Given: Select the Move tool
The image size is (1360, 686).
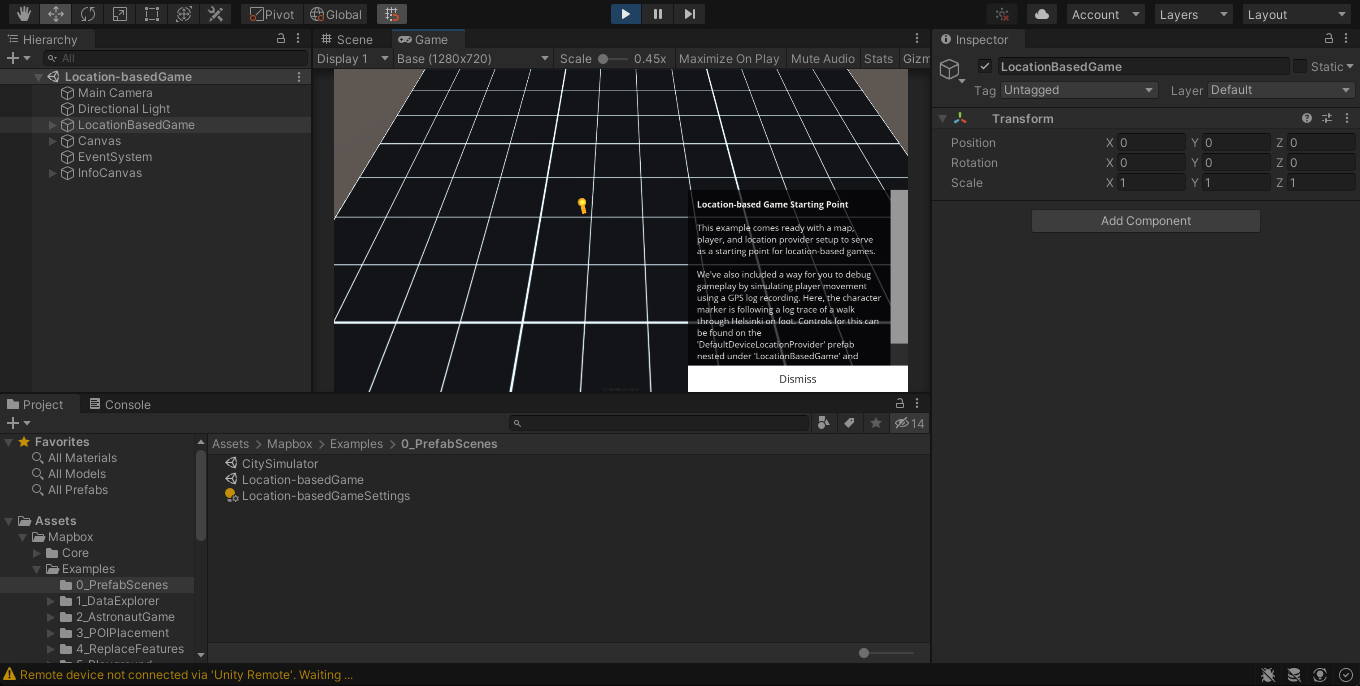Looking at the screenshot, I should 55,14.
